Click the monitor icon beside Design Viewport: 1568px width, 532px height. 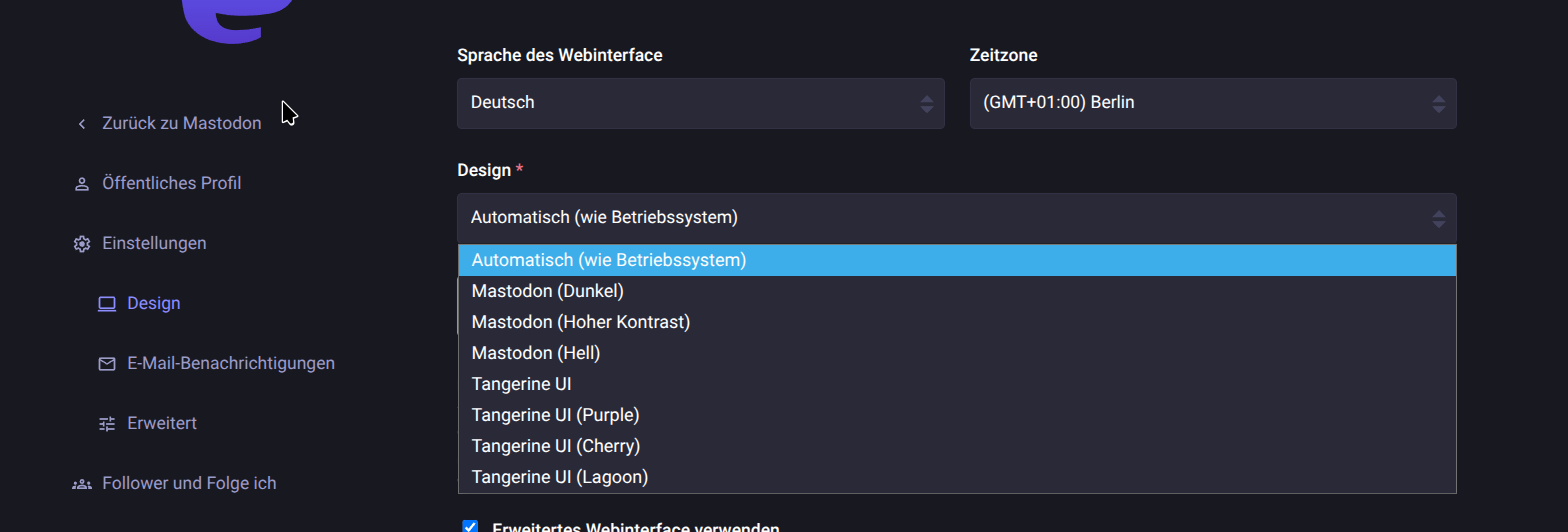(x=107, y=304)
